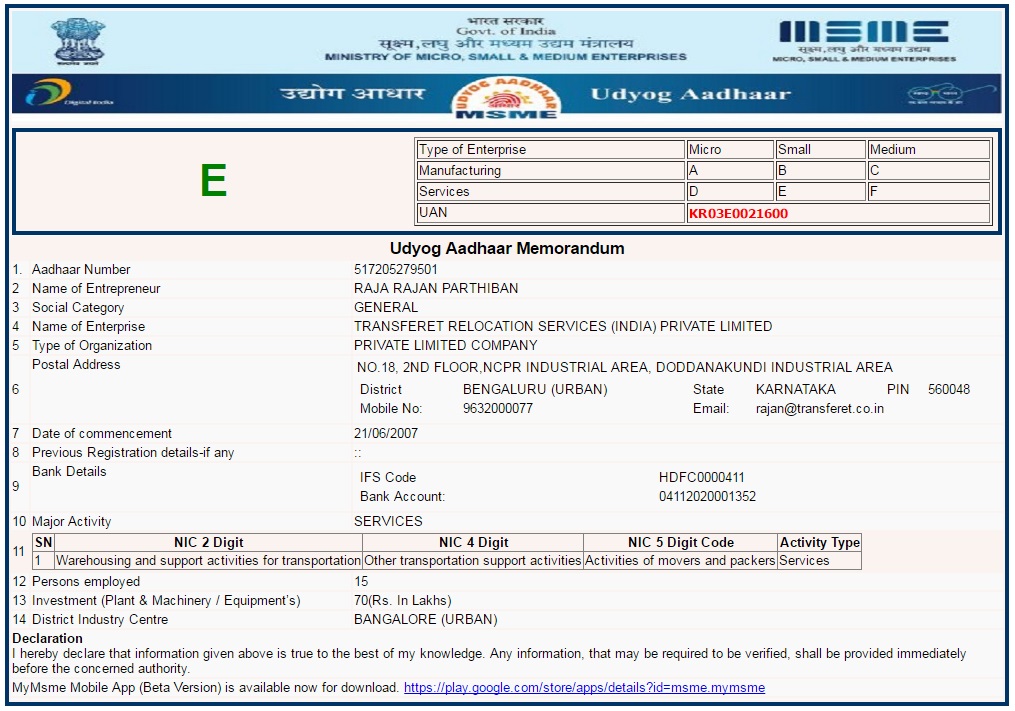Image resolution: width=1015 pixels, height=711 pixels.
Task: Click Activities of movers and packers cell
Action: point(680,561)
